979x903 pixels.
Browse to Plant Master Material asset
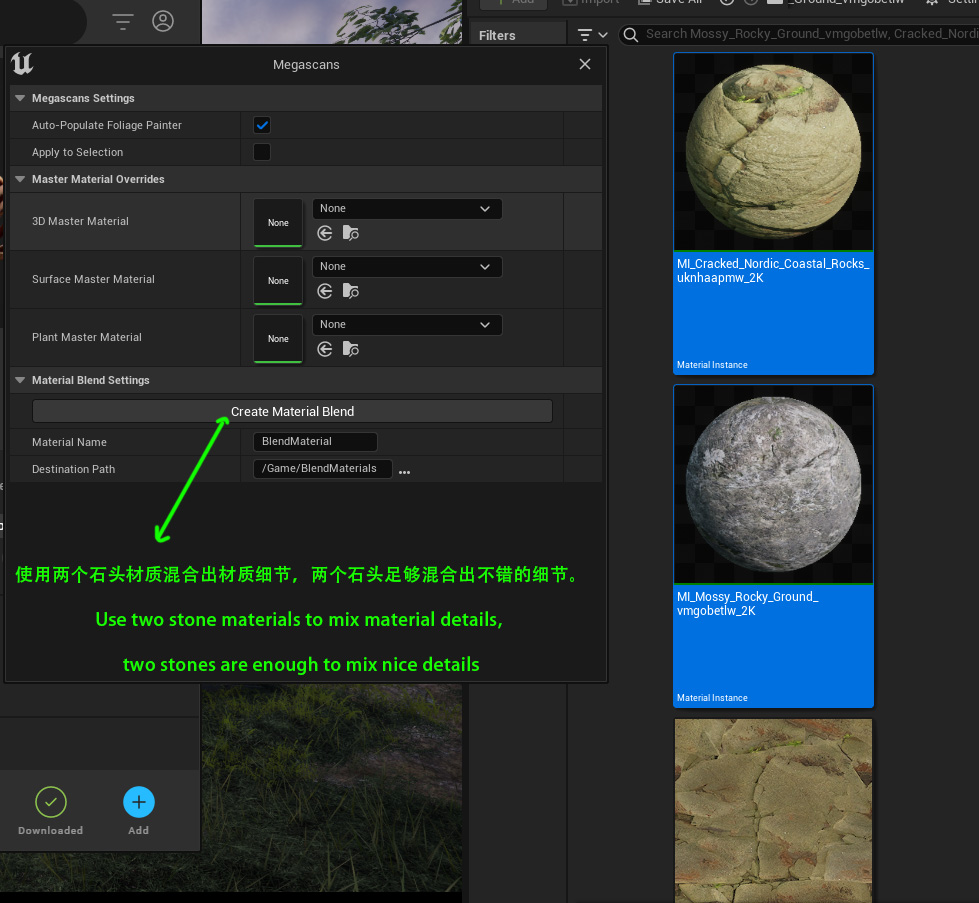coord(350,348)
